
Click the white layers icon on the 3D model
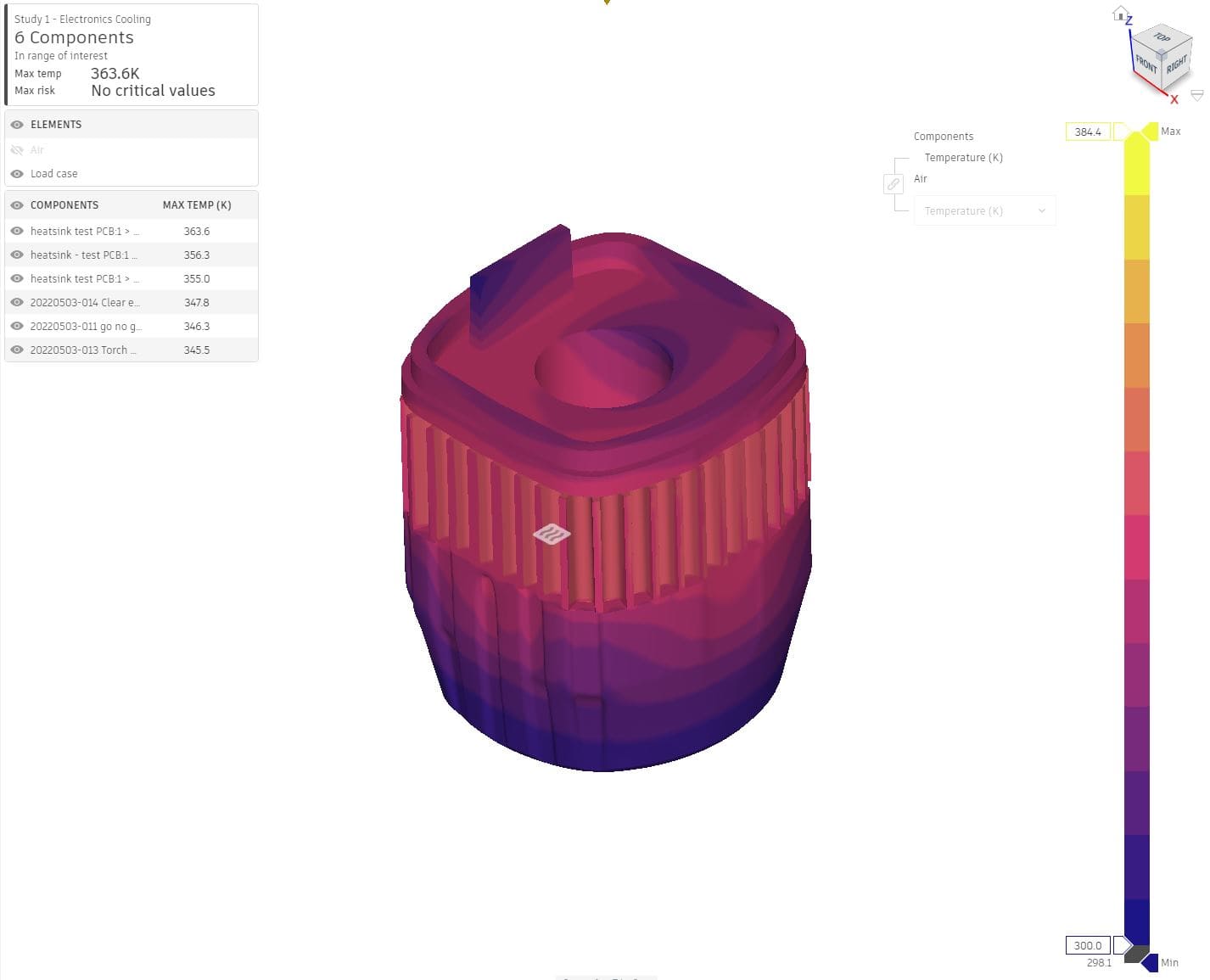(552, 533)
